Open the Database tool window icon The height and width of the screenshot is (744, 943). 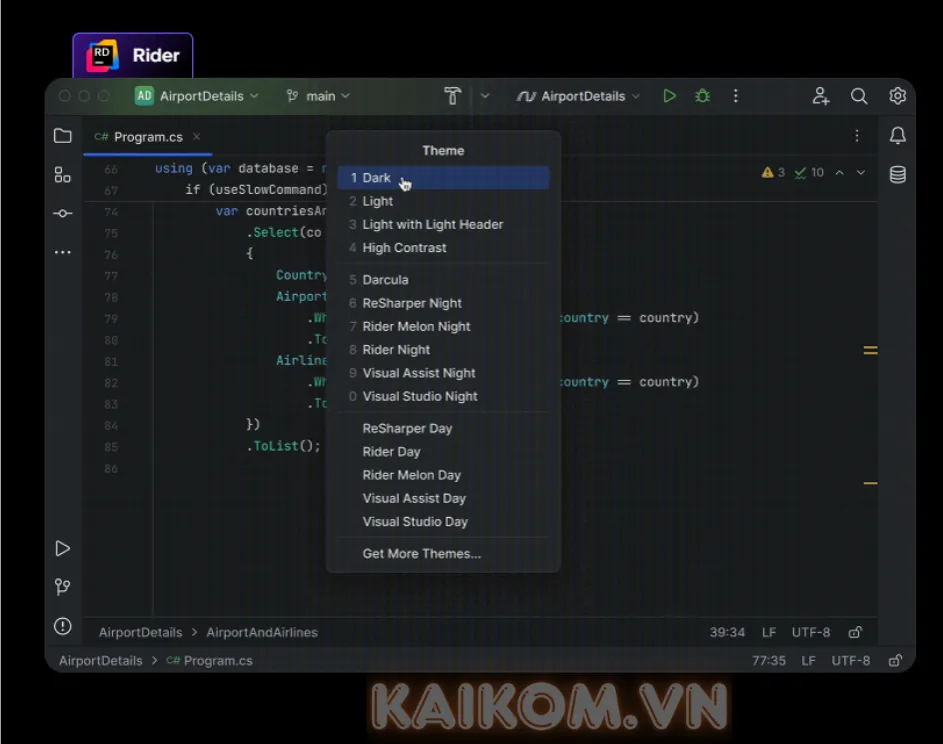pos(897,173)
